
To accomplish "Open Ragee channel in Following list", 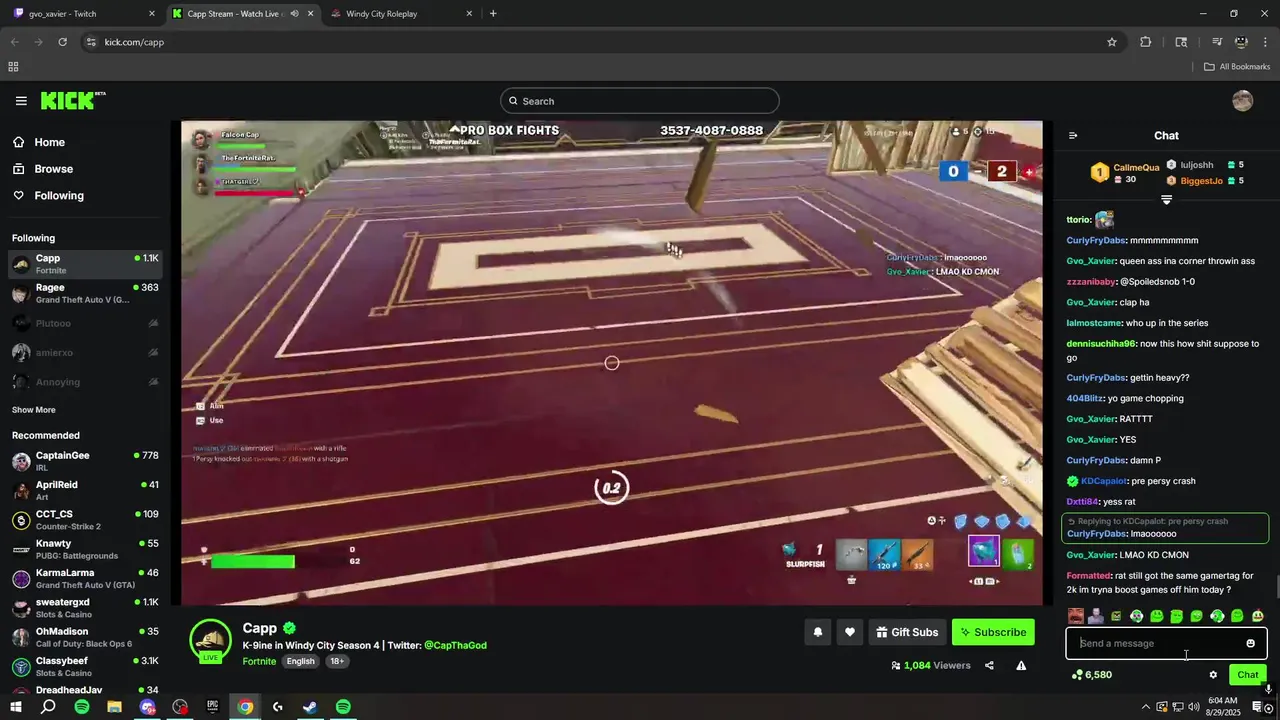I will [x=85, y=294].
